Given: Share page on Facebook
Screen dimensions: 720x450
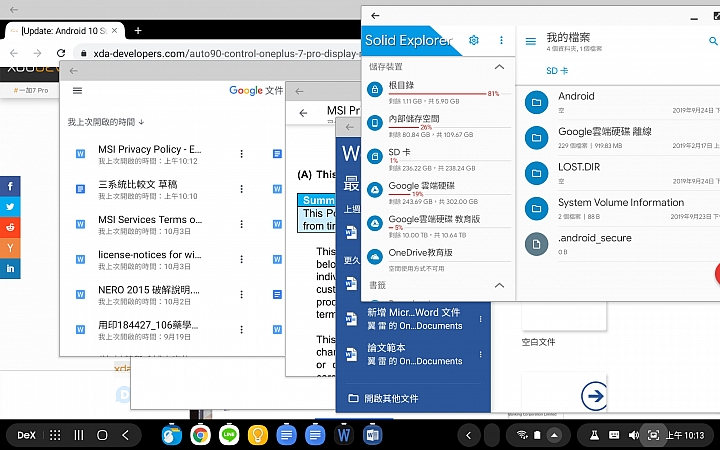Looking at the screenshot, I should coord(10,186).
